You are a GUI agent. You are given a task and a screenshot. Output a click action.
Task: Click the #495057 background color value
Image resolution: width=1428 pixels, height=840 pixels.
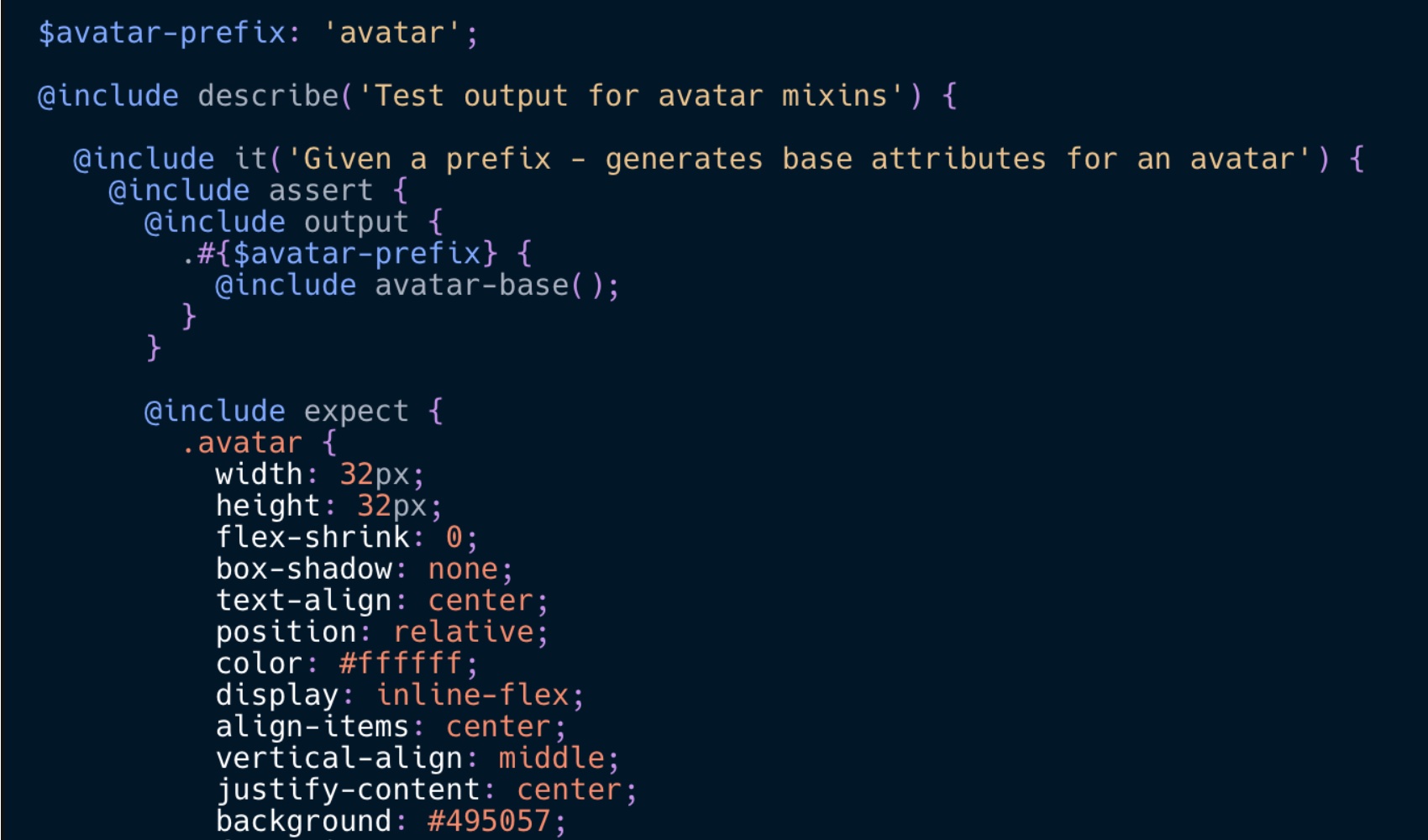(x=489, y=821)
